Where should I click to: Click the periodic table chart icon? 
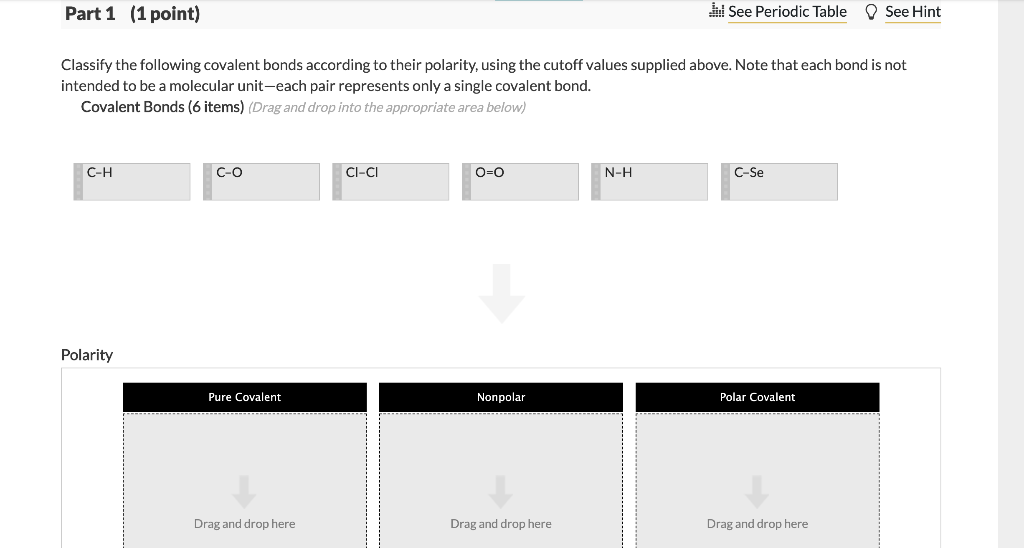[x=716, y=10]
